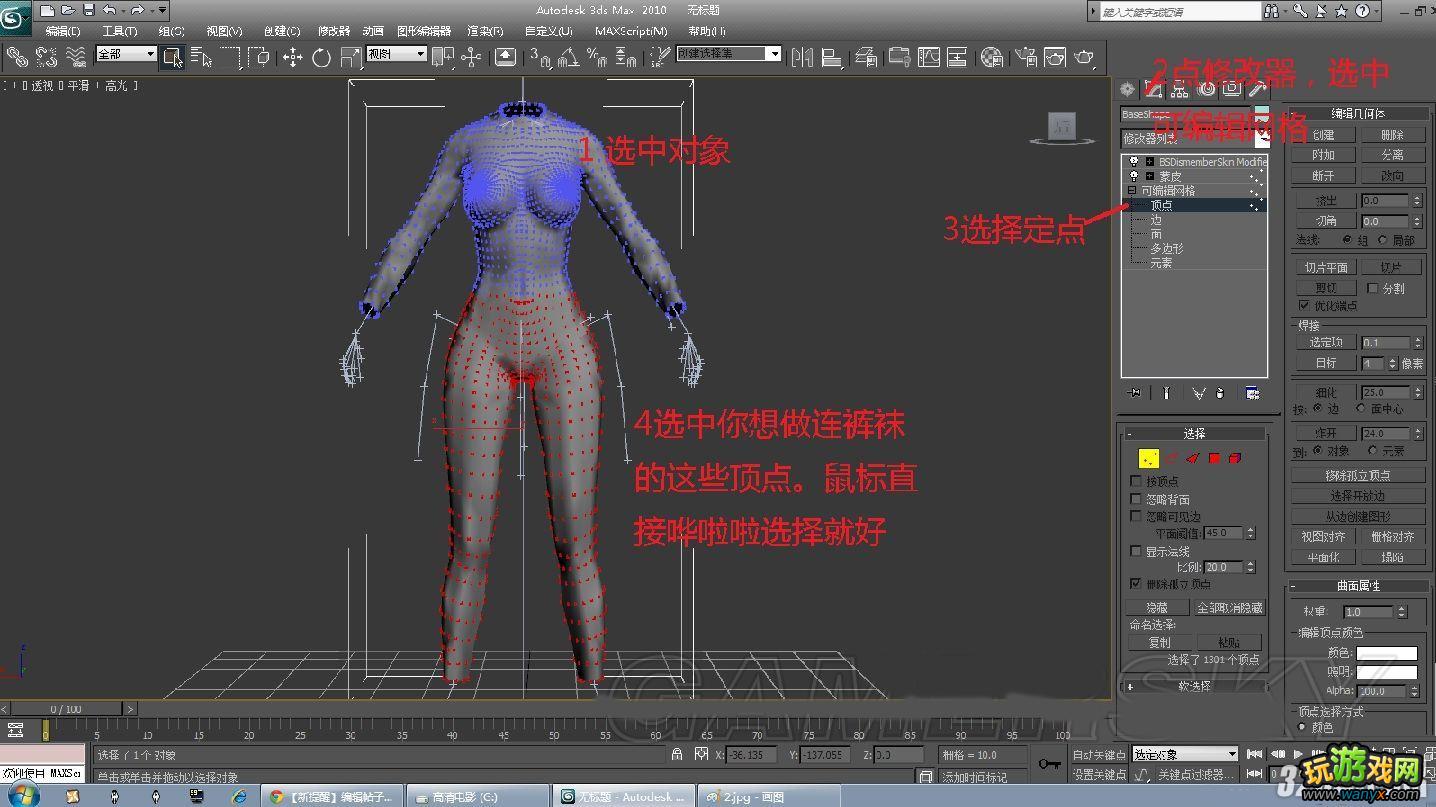This screenshot has height=807, width=1436.
Task: Click the 隐藏 button
Action: pyautogui.click(x=1157, y=607)
